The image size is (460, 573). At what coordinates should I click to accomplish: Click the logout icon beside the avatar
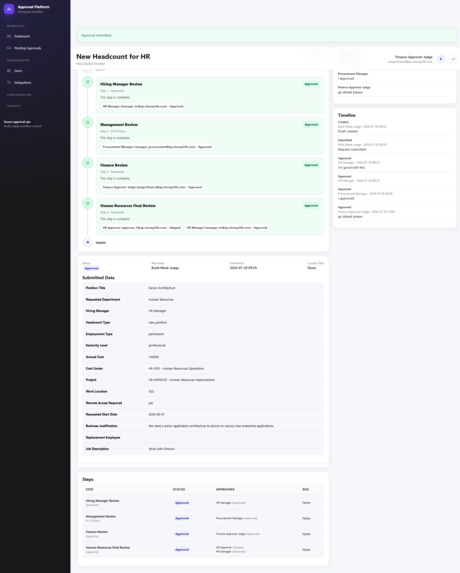453,59
